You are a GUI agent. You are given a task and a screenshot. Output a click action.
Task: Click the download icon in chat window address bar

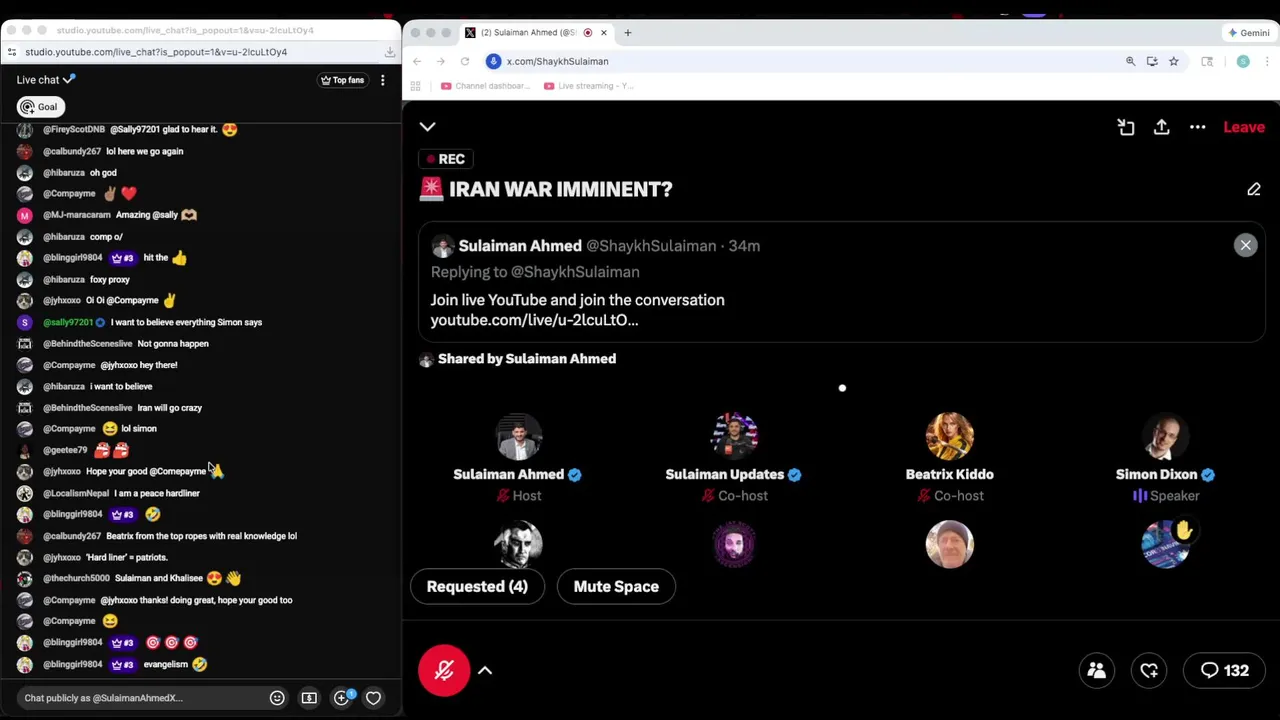pyautogui.click(x=390, y=52)
